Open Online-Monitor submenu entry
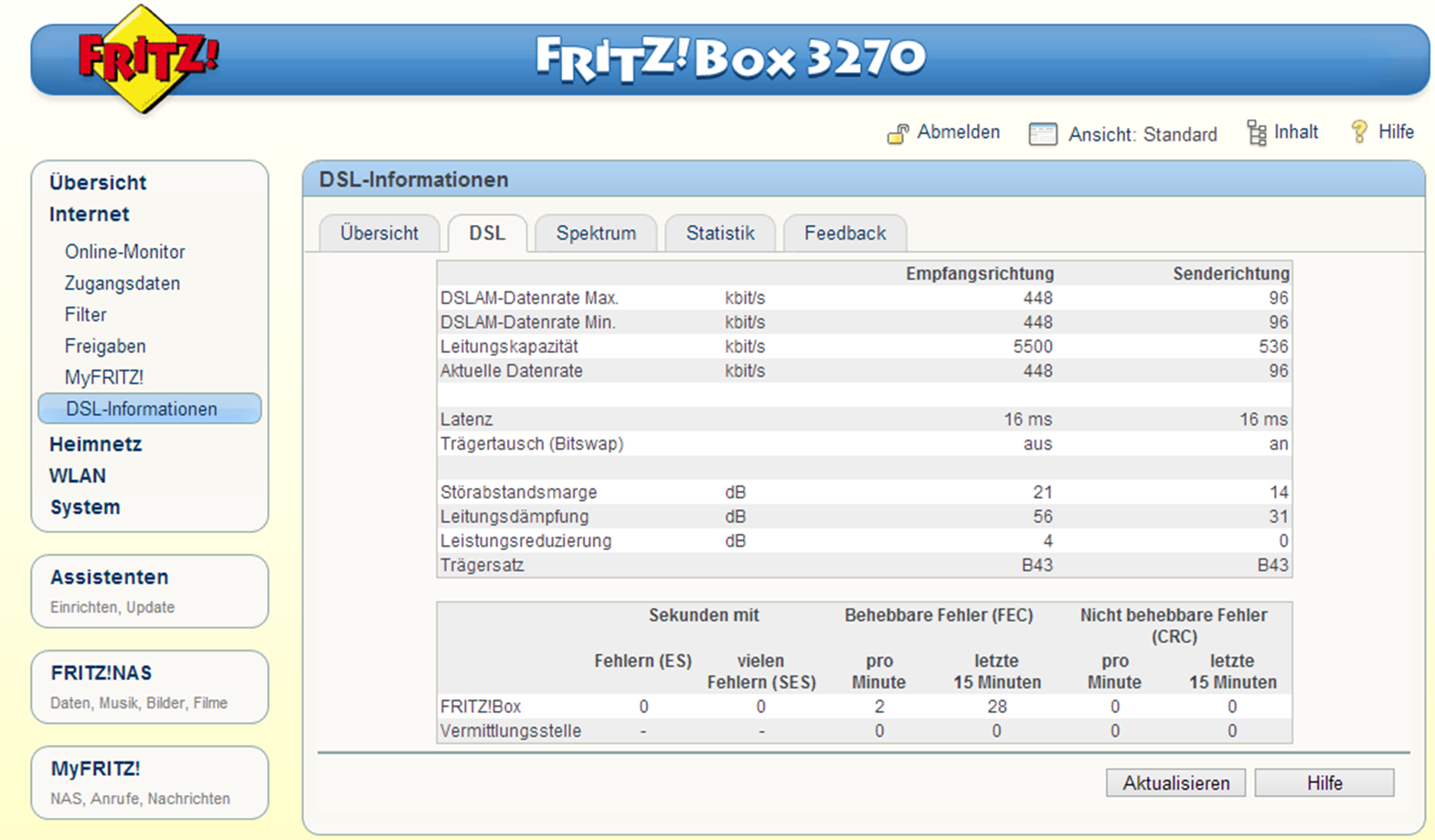The image size is (1435, 840). [124, 251]
